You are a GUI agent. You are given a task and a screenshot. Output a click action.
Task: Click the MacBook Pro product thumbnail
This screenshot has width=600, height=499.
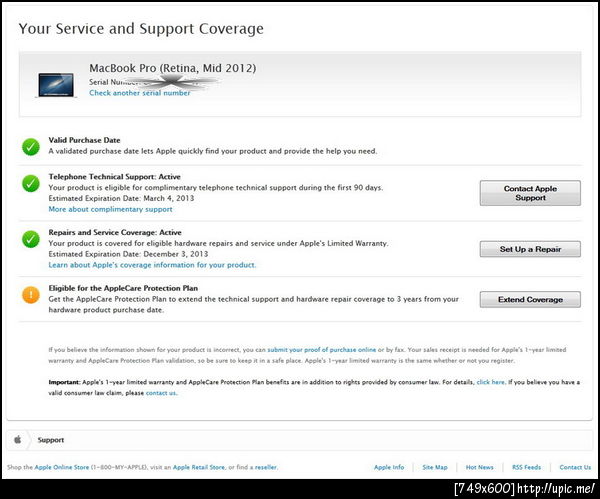[x=56, y=85]
